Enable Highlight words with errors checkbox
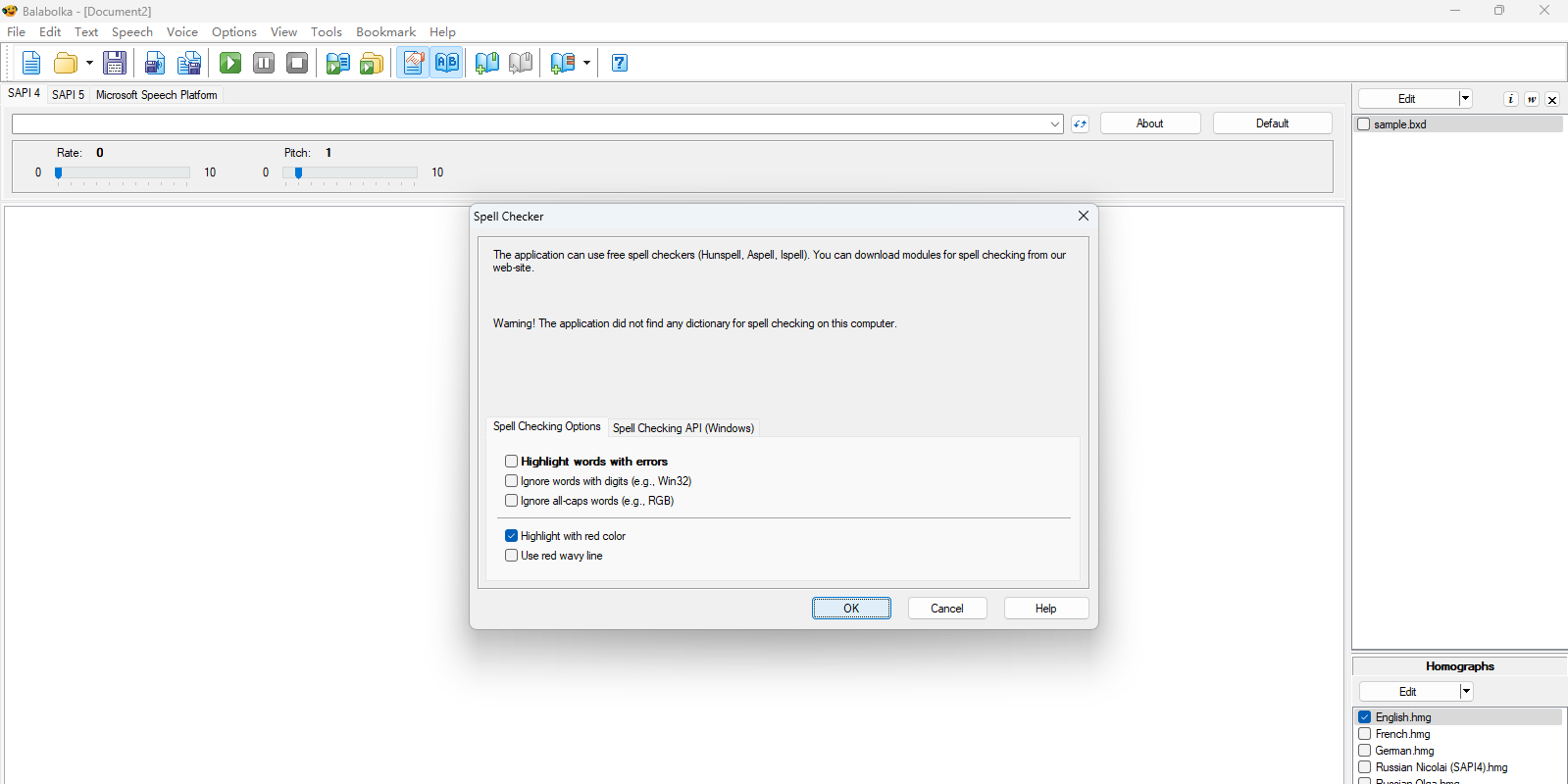Image resolution: width=1568 pixels, height=784 pixels. click(511, 462)
